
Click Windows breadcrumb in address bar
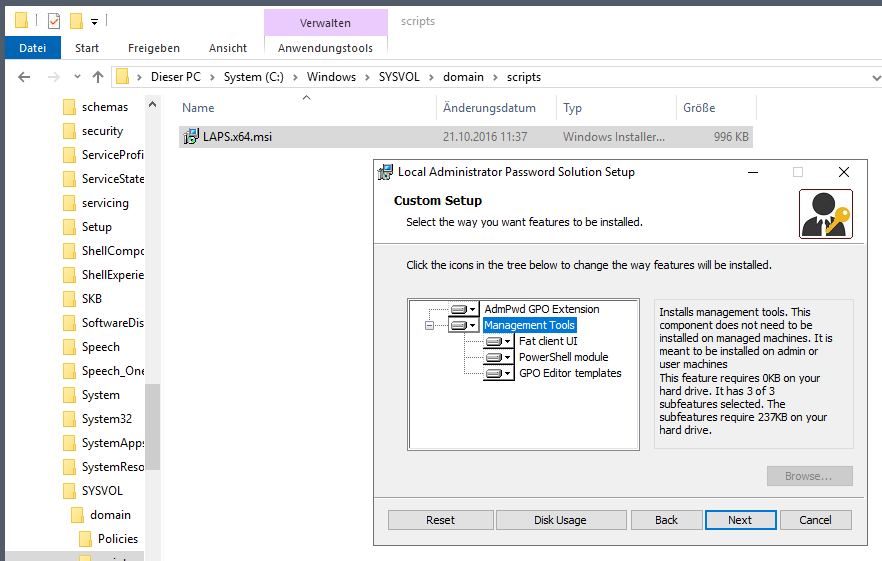coord(331,77)
